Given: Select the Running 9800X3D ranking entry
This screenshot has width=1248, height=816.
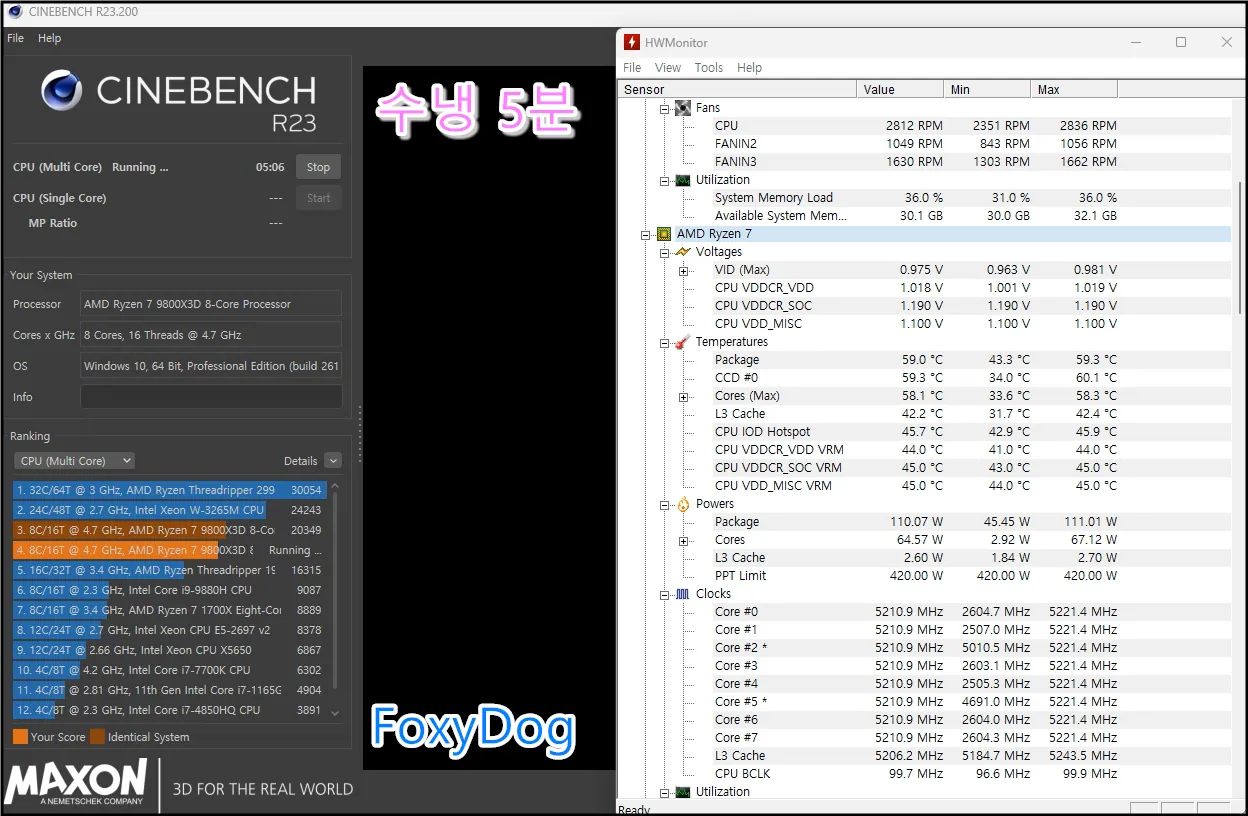Looking at the screenshot, I should 170,550.
